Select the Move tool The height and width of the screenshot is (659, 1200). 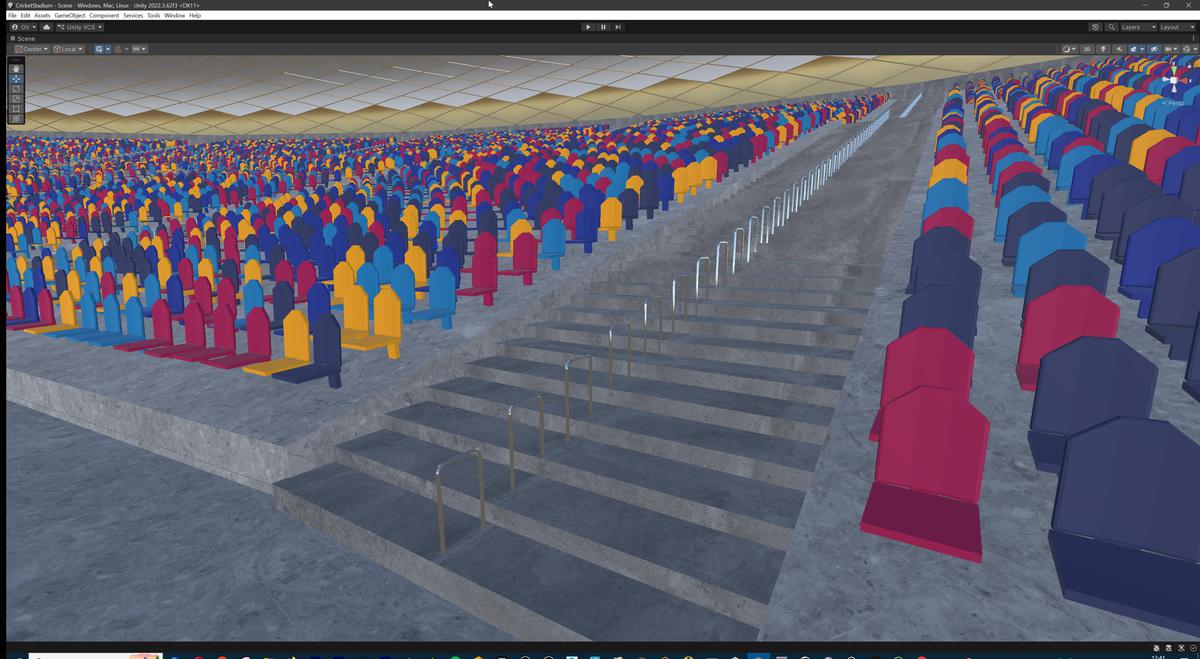coord(16,79)
